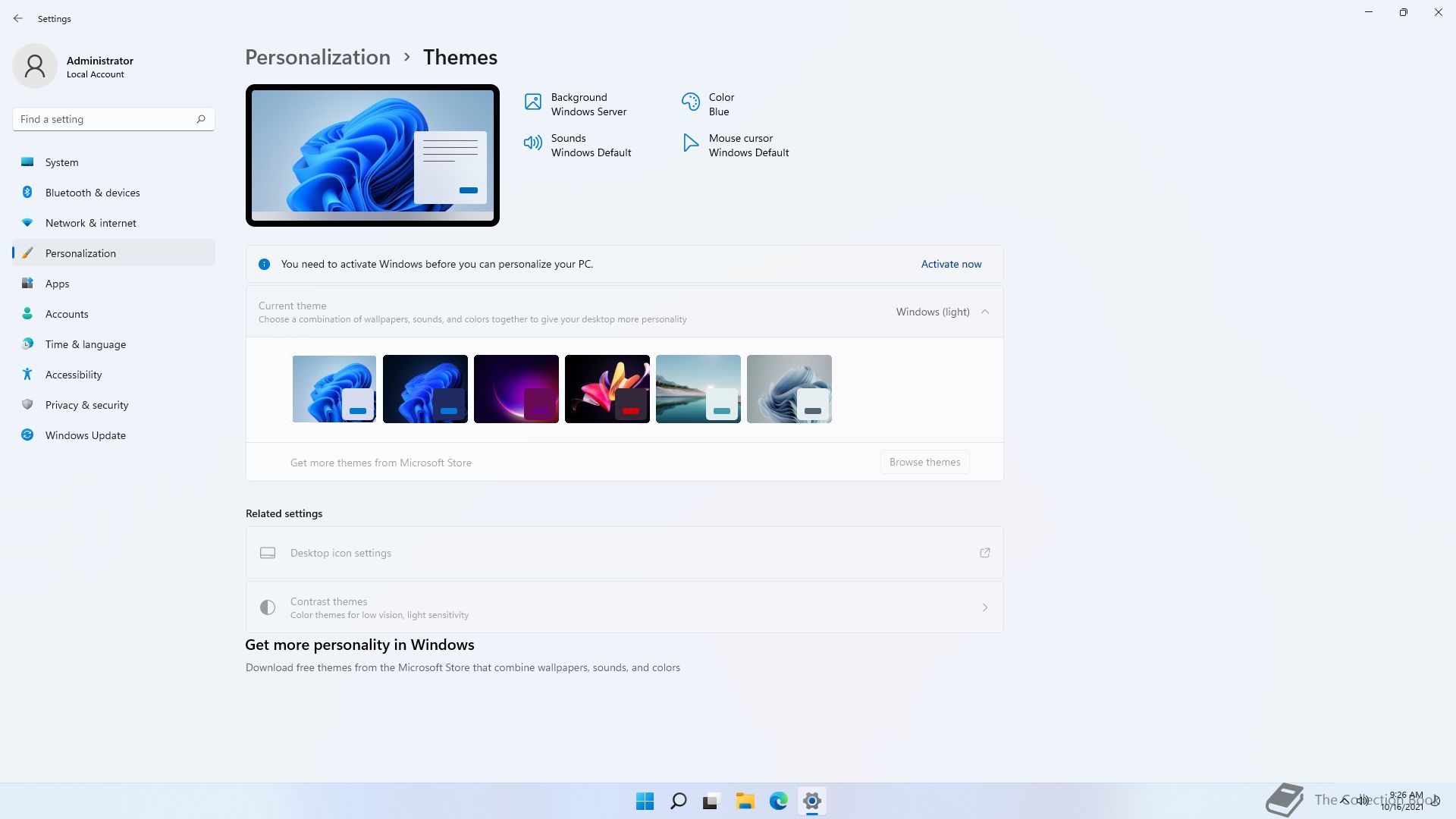
Task: Open Windows Update page
Action: [x=114, y=435]
